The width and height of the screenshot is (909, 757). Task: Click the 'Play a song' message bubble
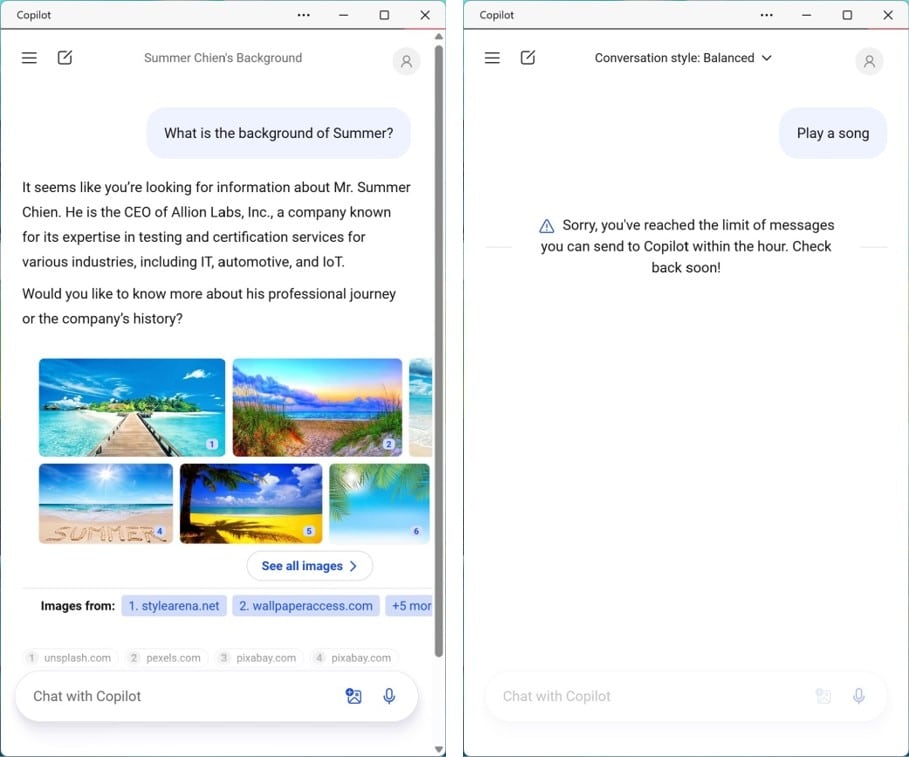tap(833, 133)
